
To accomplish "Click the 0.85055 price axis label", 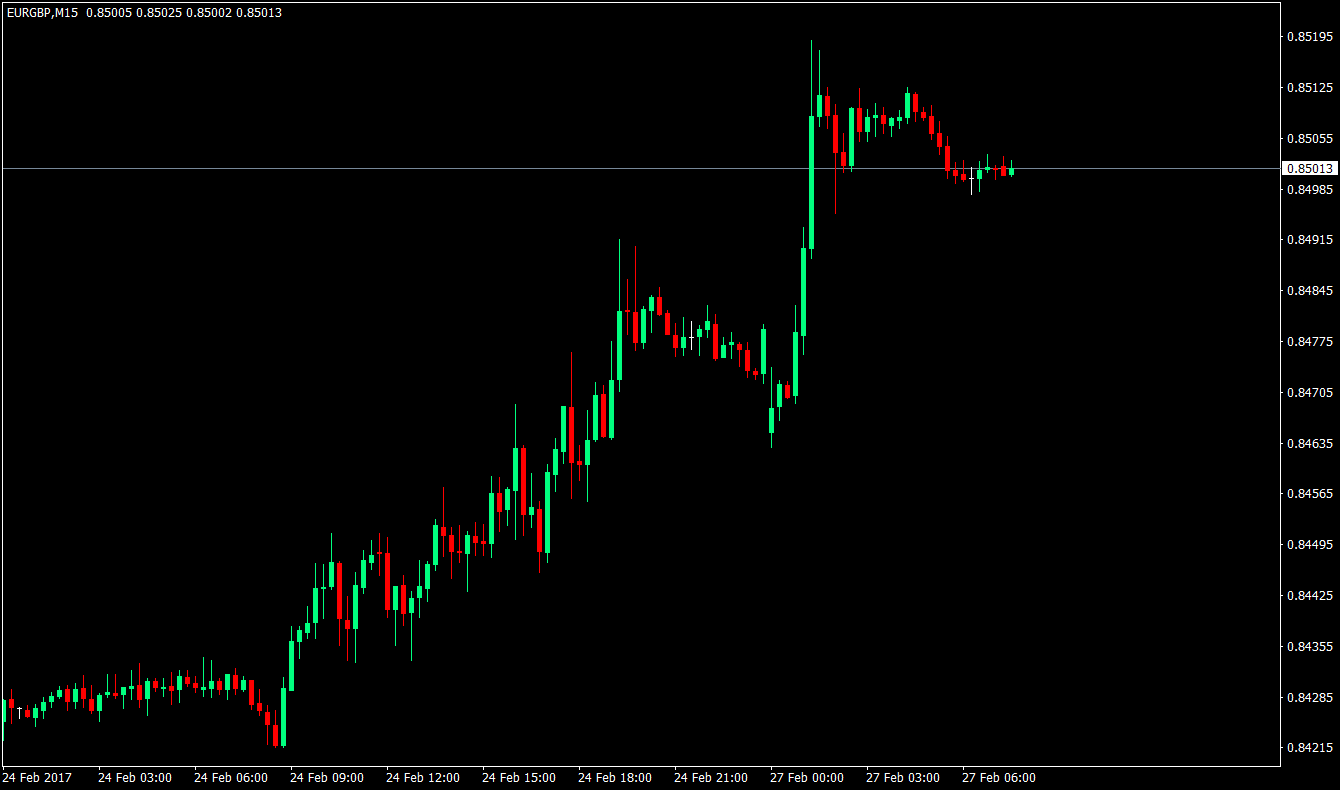I will [x=1310, y=139].
